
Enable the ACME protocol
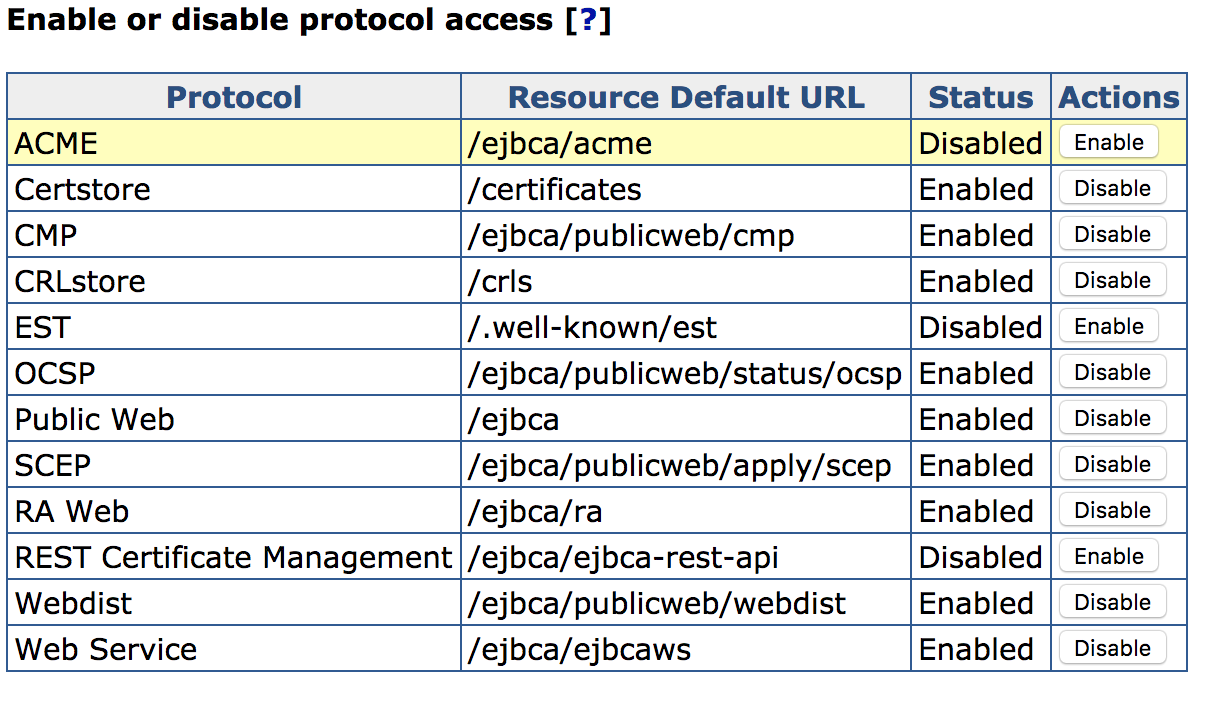(1108, 143)
